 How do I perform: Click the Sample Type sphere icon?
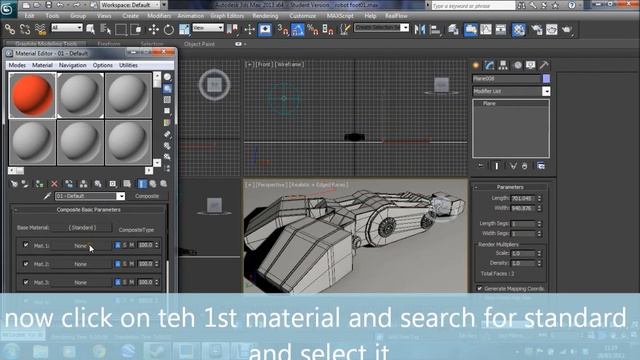tap(167, 77)
